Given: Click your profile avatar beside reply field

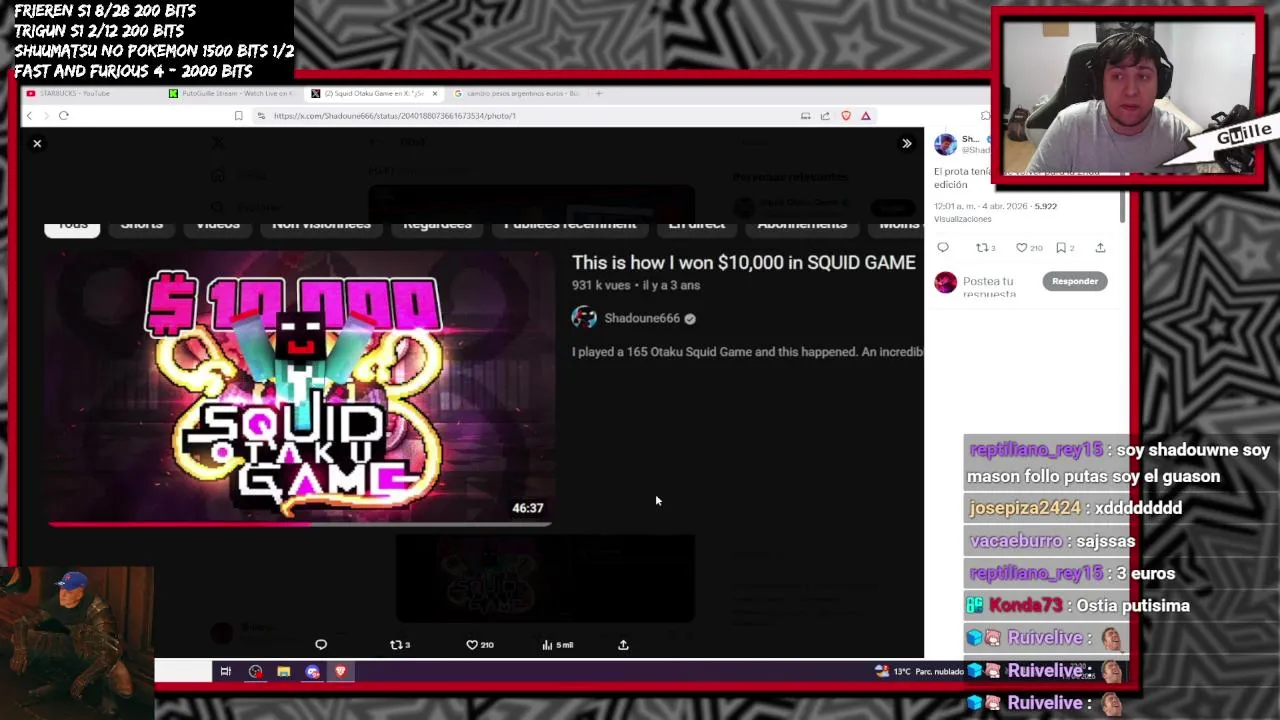Looking at the screenshot, I should 945,282.
